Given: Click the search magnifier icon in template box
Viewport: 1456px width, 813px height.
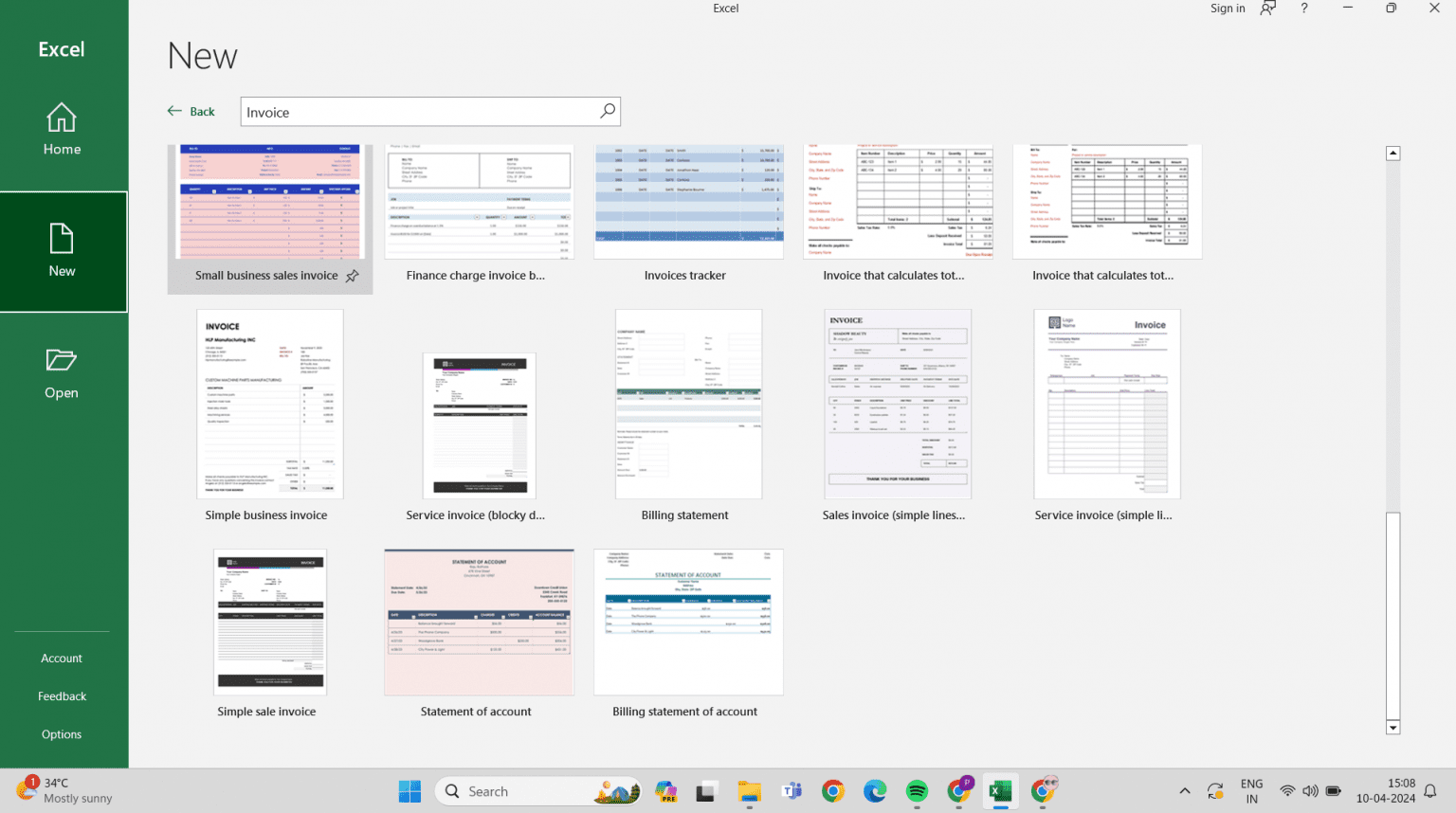Looking at the screenshot, I should click(x=608, y=111).
